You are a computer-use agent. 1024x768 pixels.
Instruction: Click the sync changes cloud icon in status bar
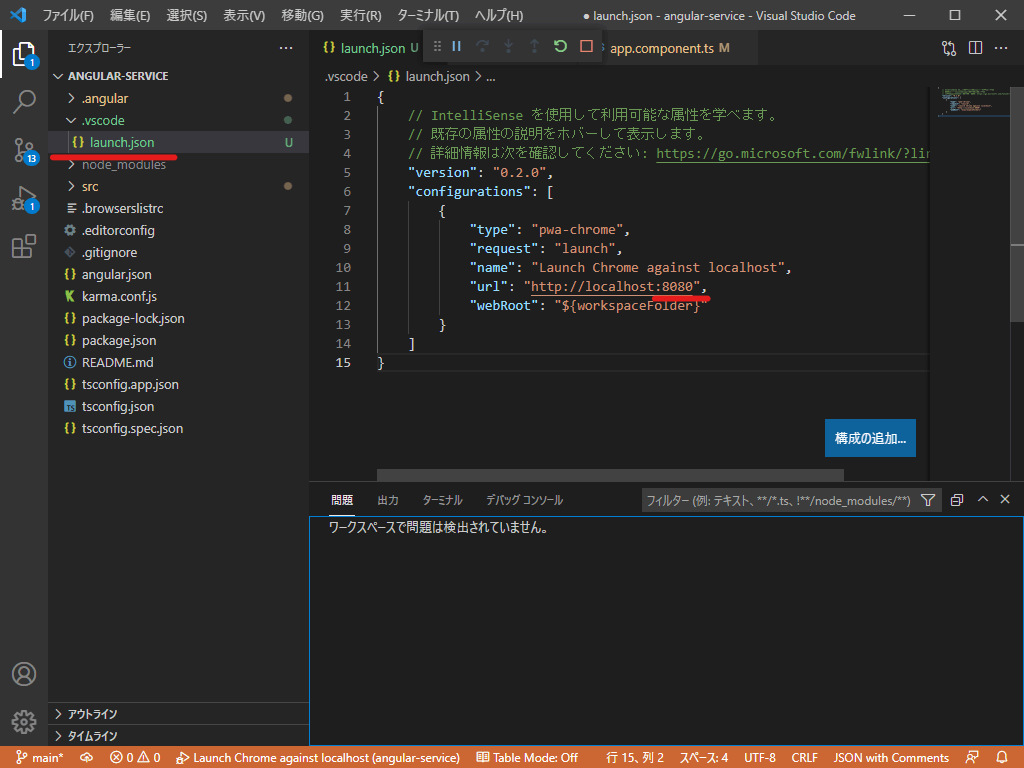[86, 758]
